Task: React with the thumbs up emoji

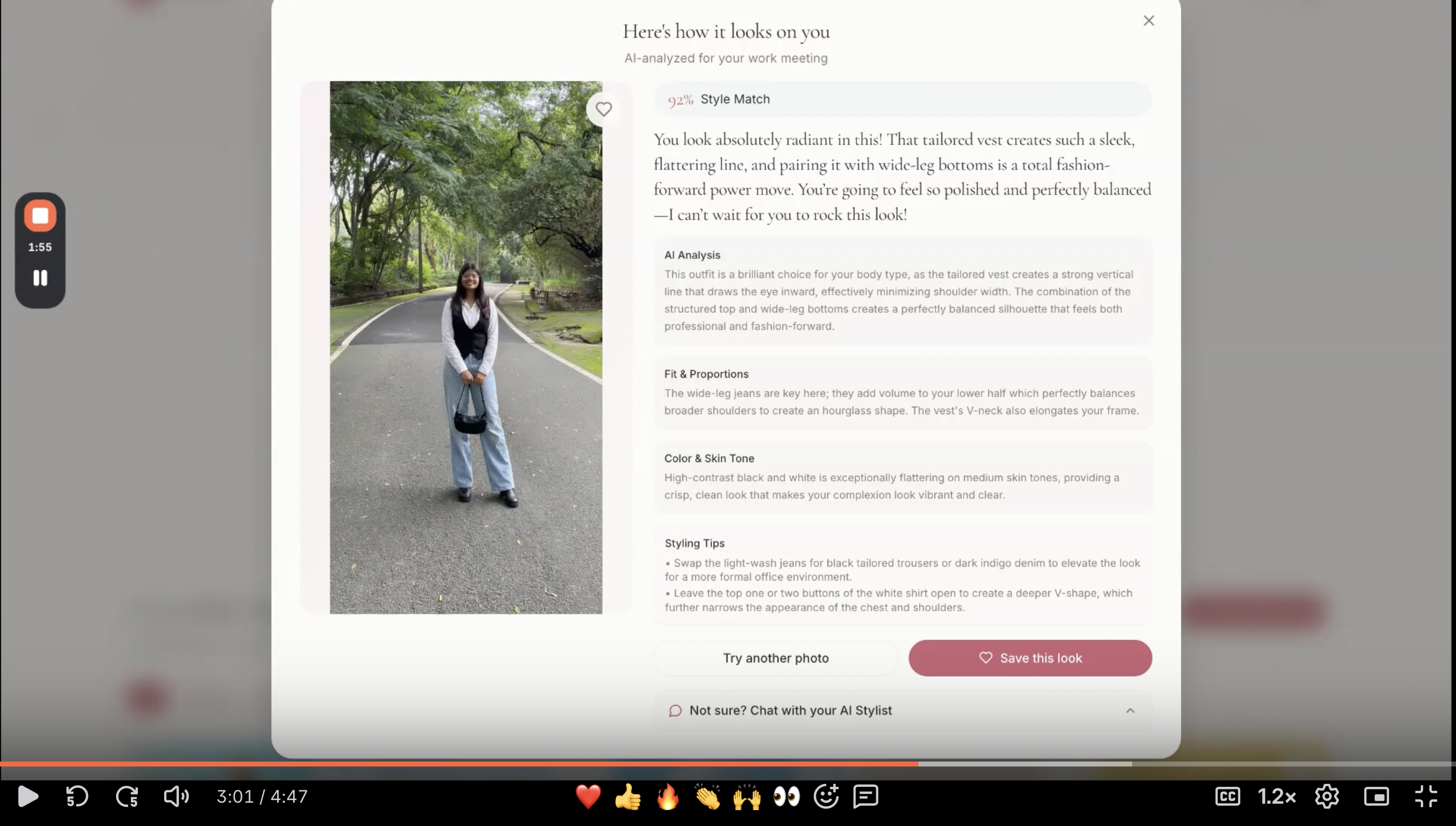Action: tap(627, 796)
